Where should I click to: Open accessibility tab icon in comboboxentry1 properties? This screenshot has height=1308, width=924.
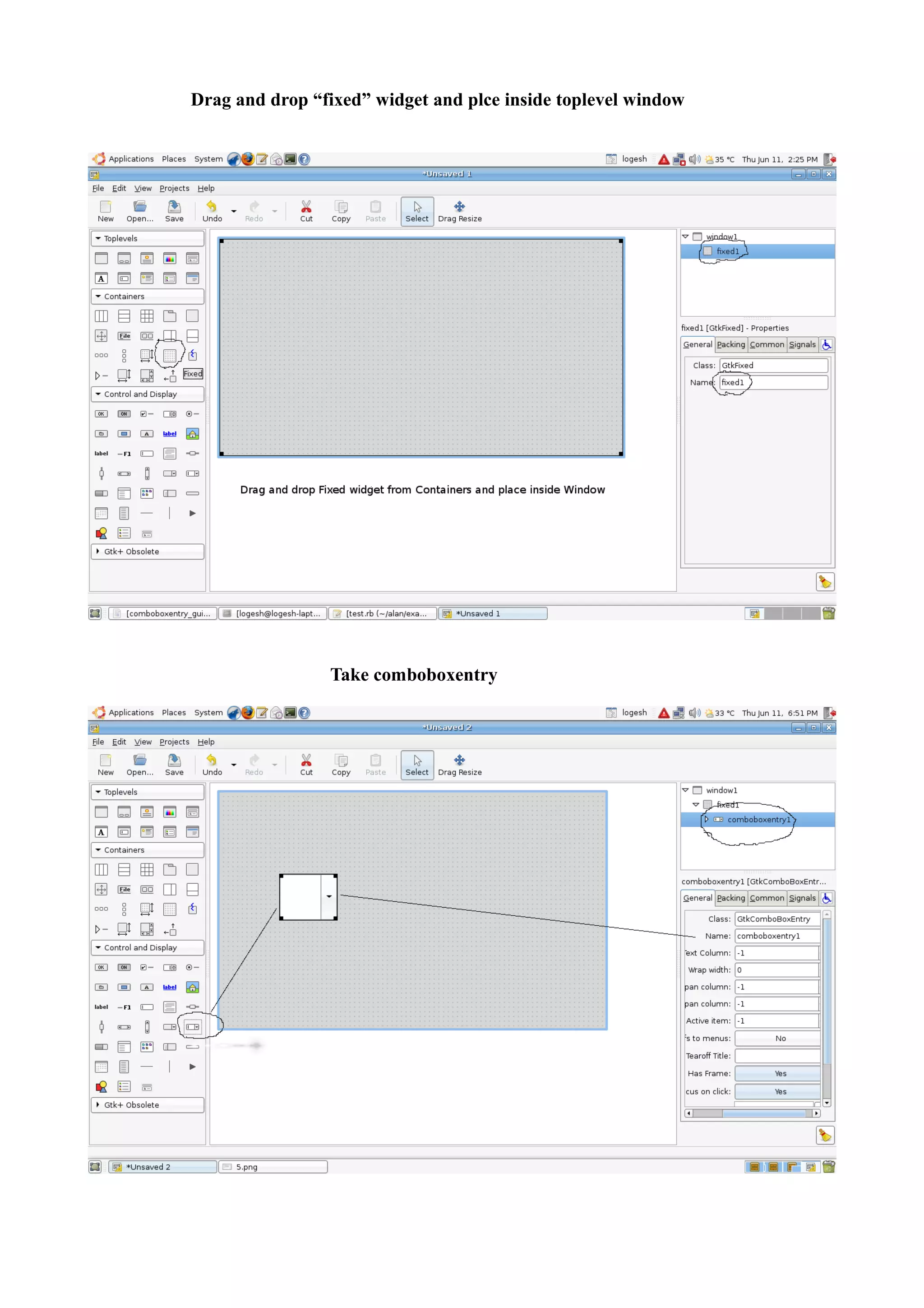(827, 898)
